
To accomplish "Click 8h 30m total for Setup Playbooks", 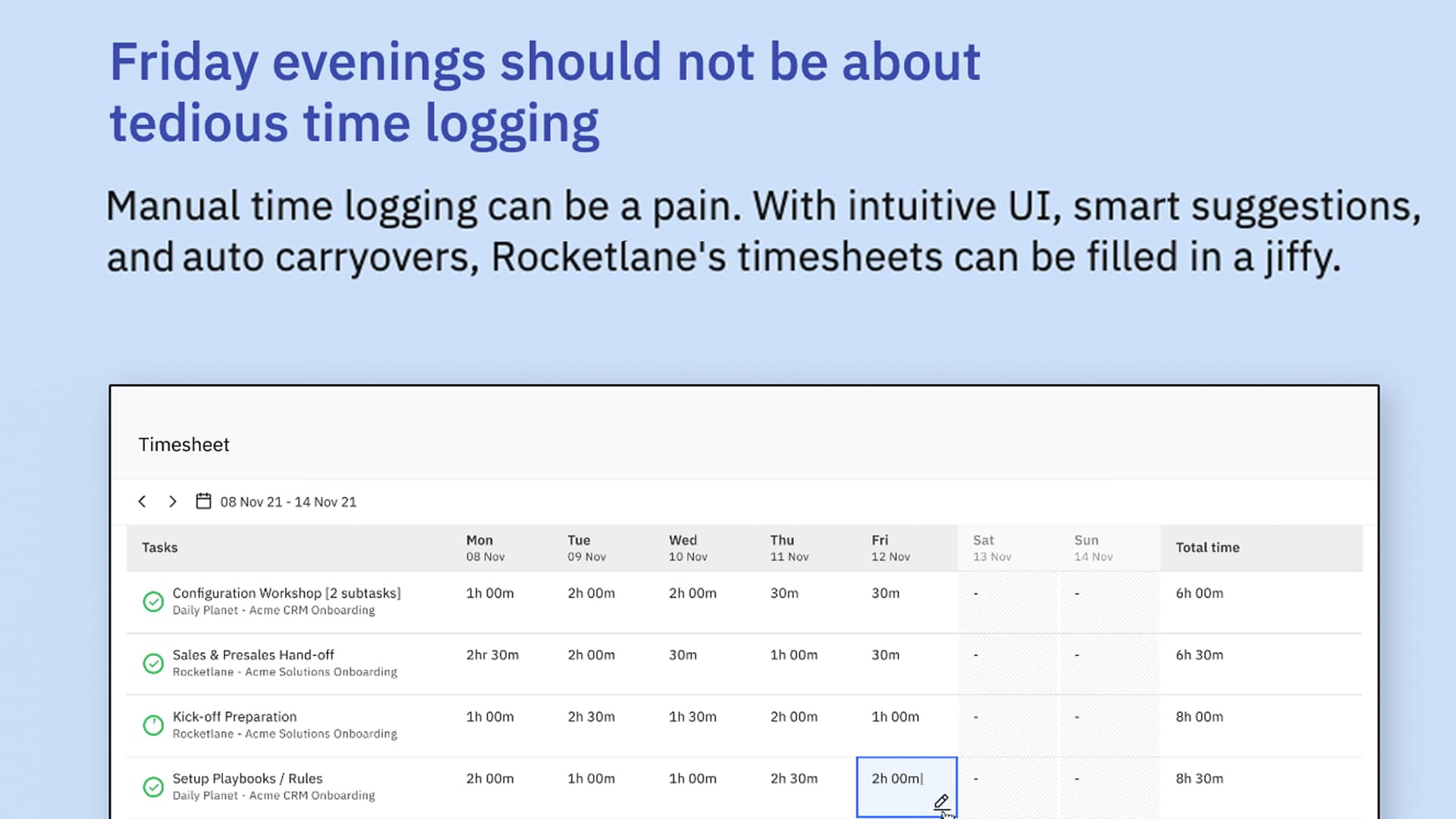I will click(1199, 779).
